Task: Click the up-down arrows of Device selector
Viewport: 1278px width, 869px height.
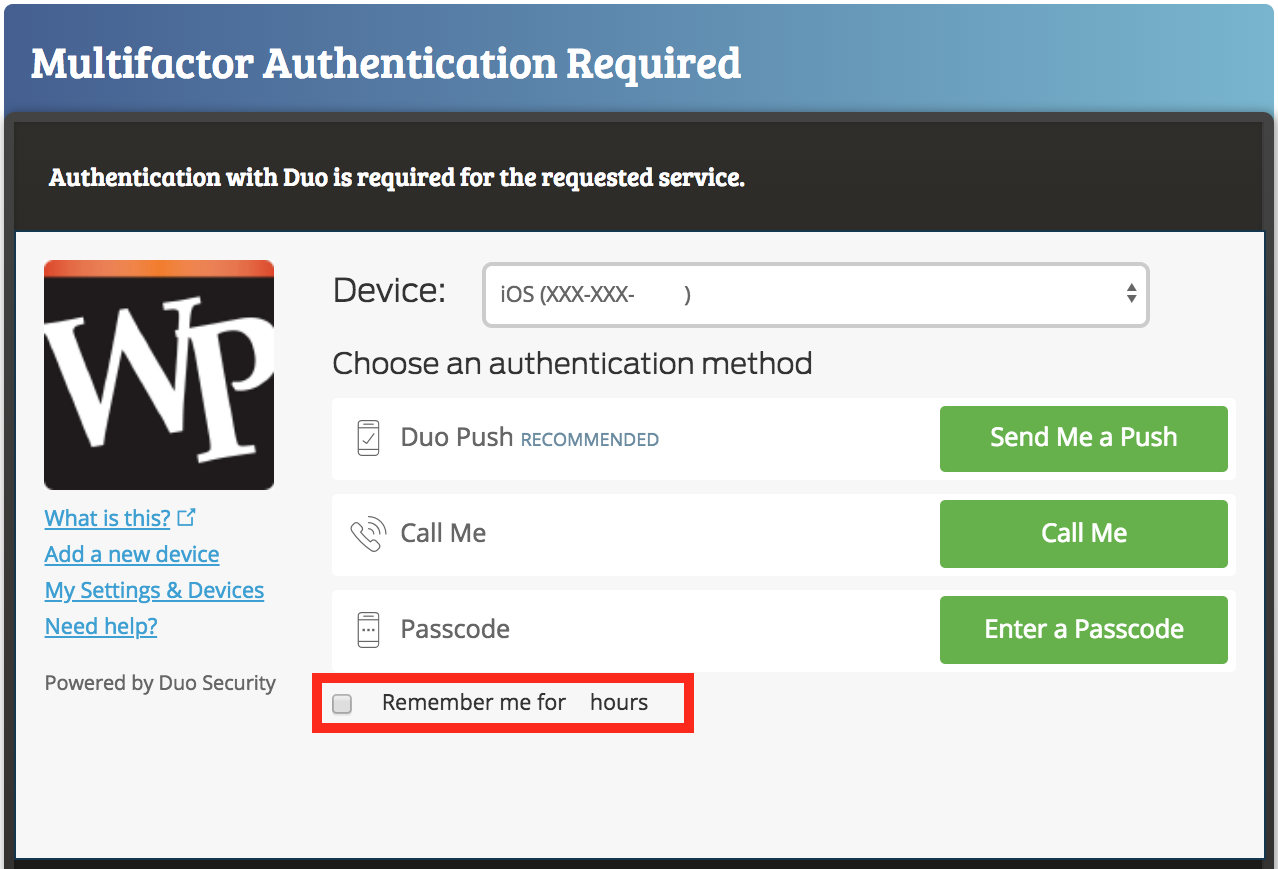Action: (1131, 294)
